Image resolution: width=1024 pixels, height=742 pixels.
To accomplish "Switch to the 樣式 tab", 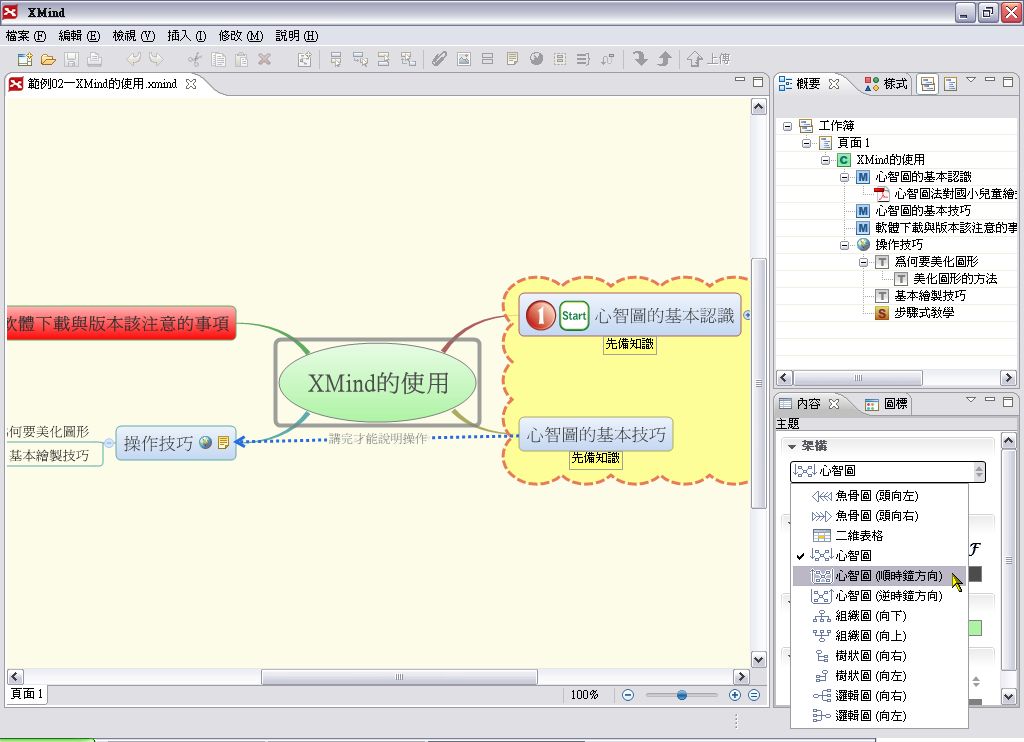I will (x=886, y=84).
